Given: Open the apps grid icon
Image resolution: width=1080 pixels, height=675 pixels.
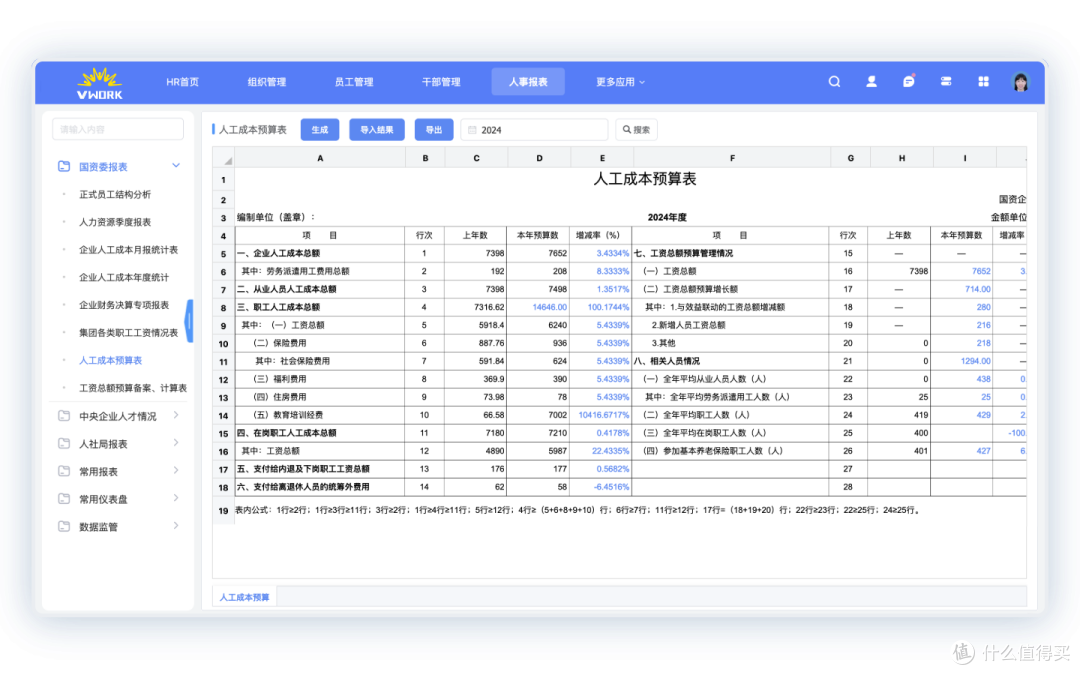Looking at the screenshot, I should pos(984,81).
